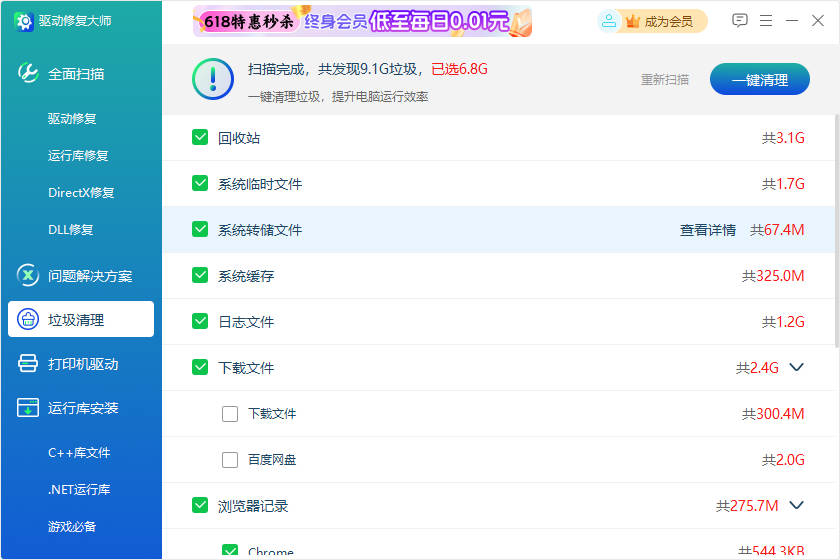Open the hamburger main menu icon
The image size is (840, 560).
point(766,21)
